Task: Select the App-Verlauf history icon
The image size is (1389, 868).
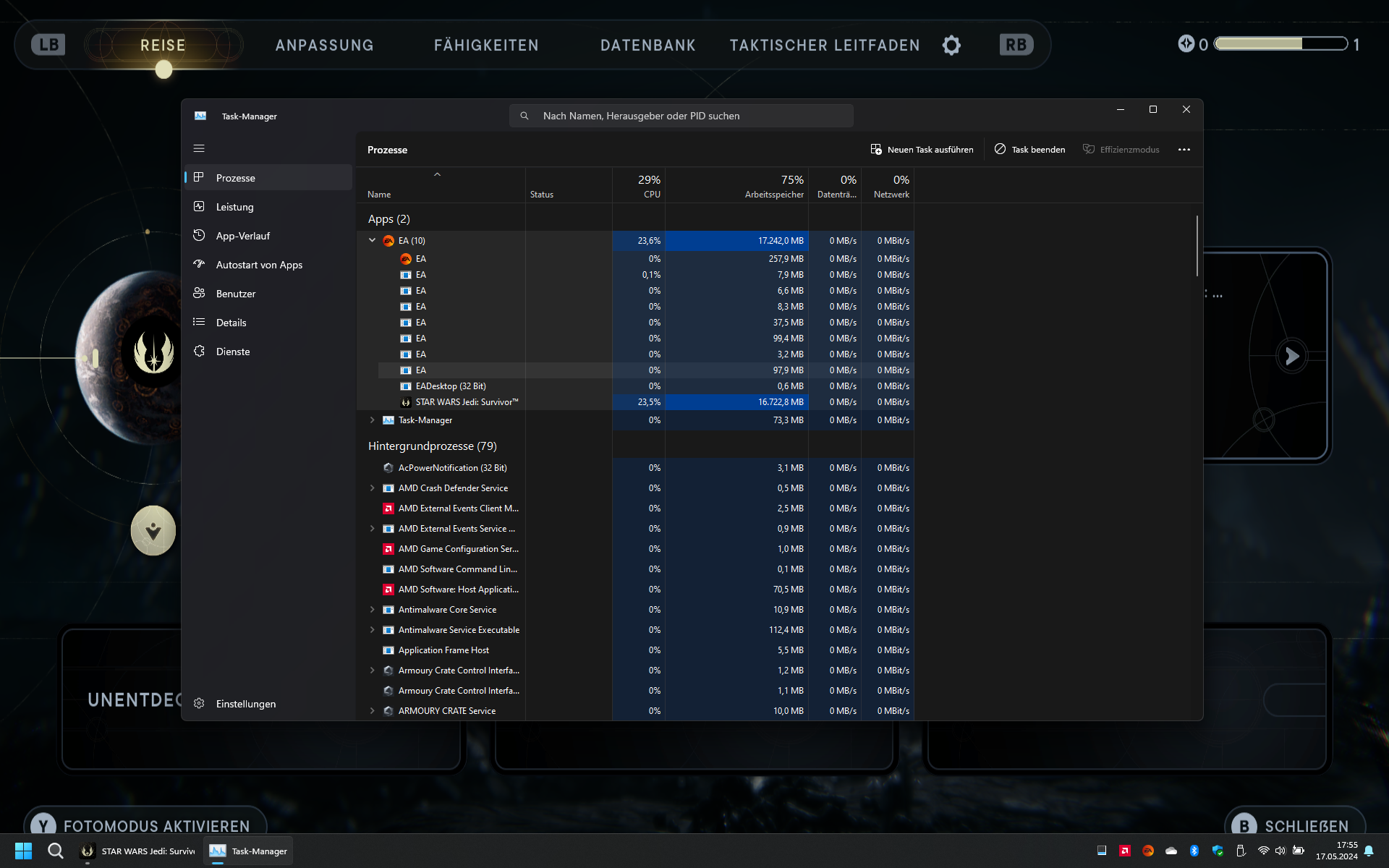Action: point(200,235)
